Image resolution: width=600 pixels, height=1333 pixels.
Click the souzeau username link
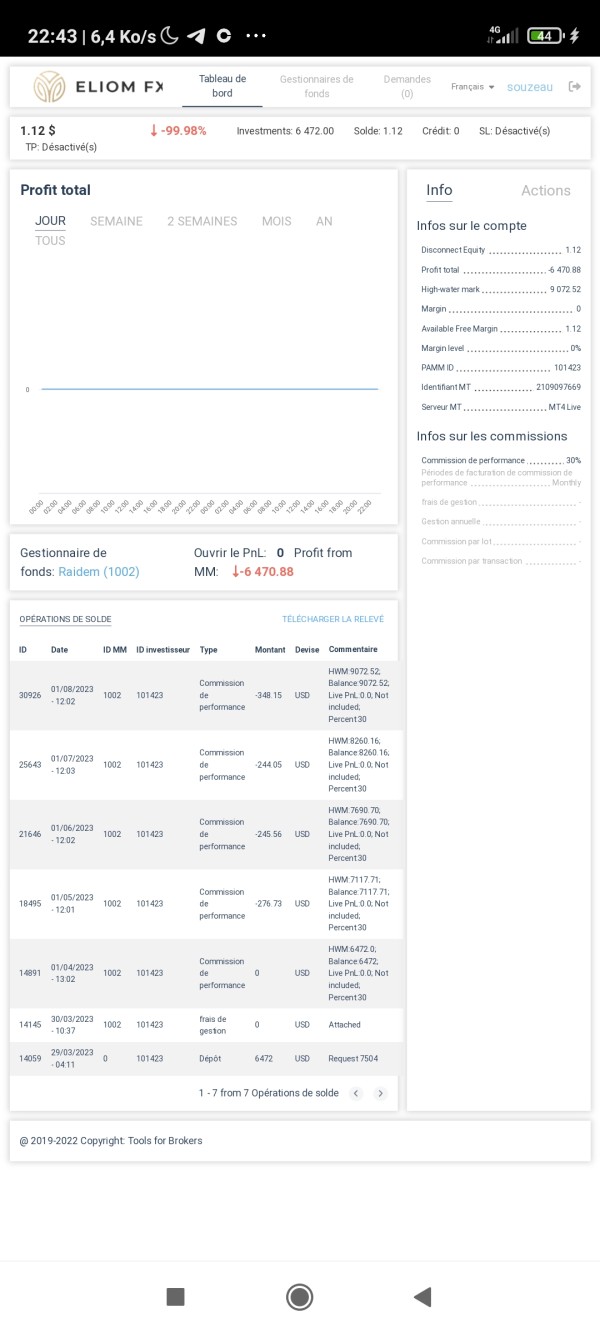click(x=530, y=87)
